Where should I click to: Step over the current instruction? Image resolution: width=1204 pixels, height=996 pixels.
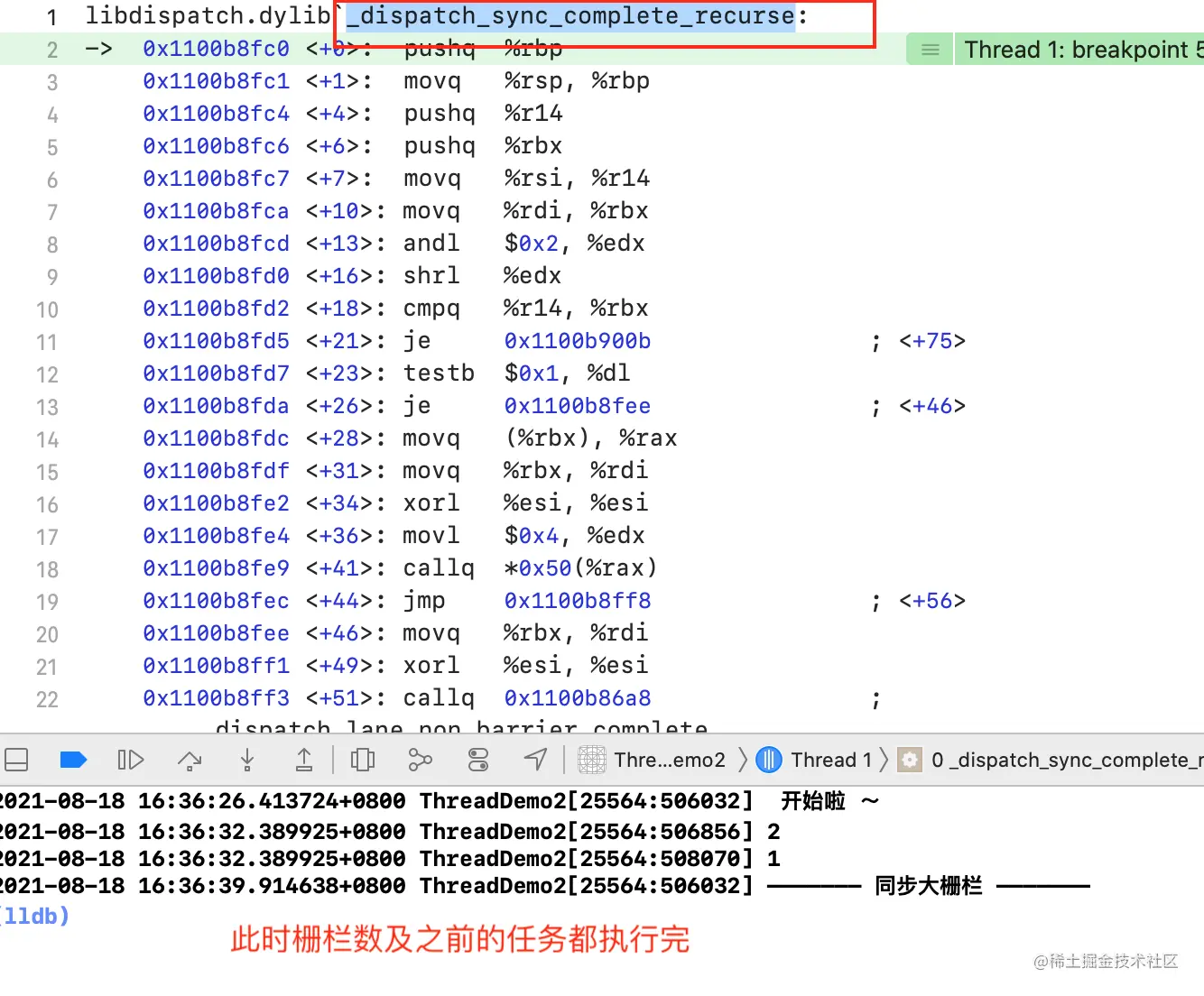coord(190,761)
